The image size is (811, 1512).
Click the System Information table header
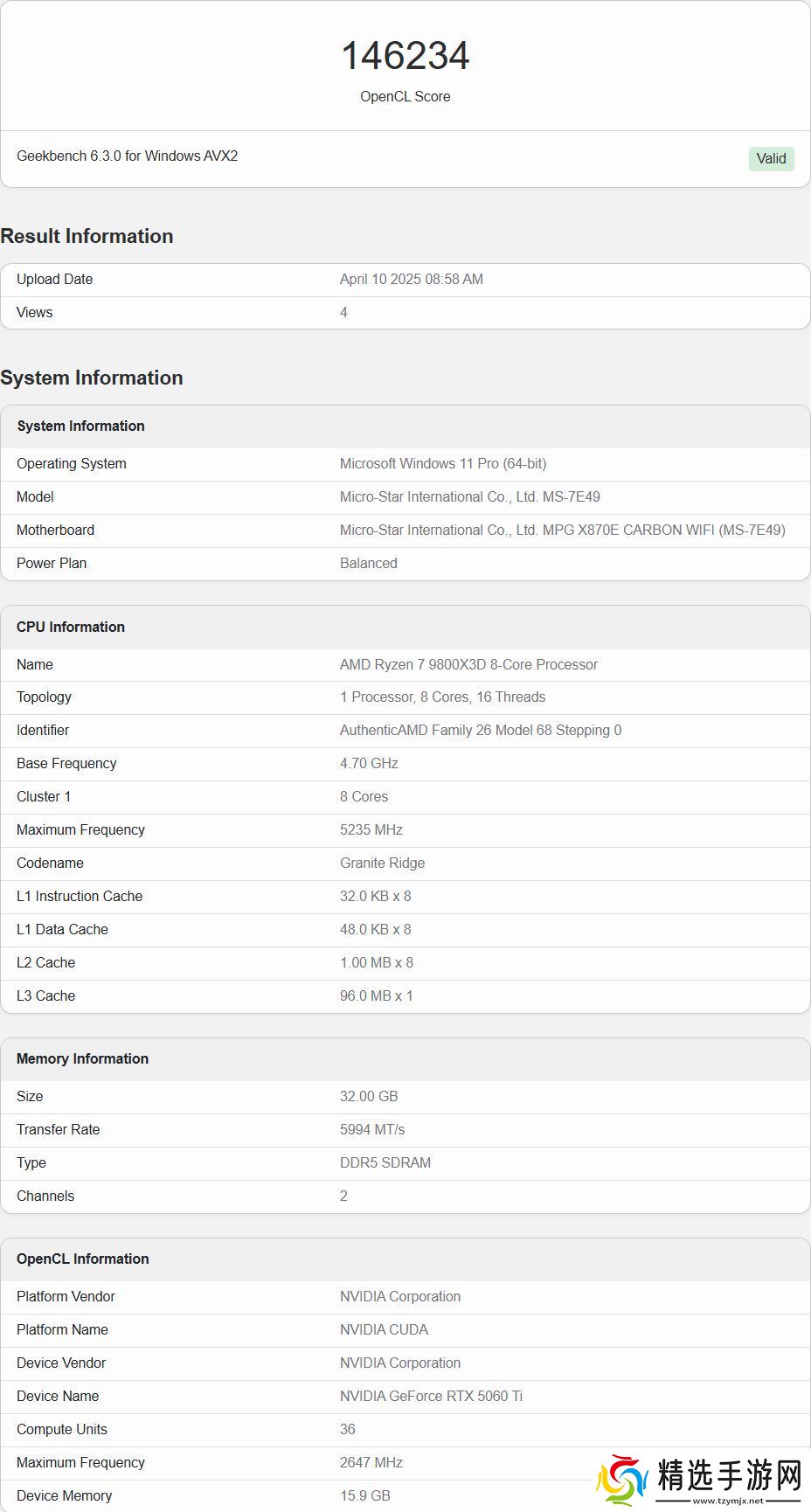tap(80, 426)
